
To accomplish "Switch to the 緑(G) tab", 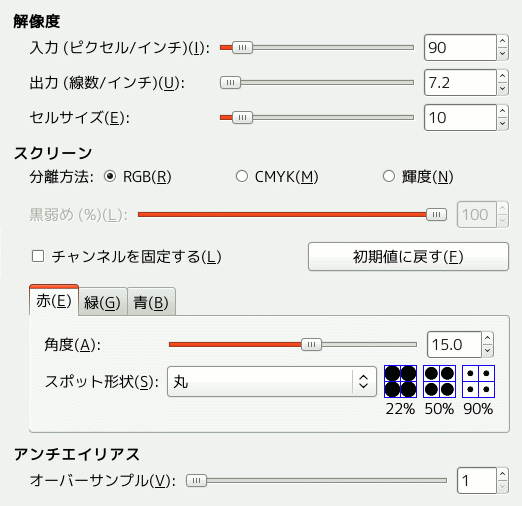I will tap(103, 302).
